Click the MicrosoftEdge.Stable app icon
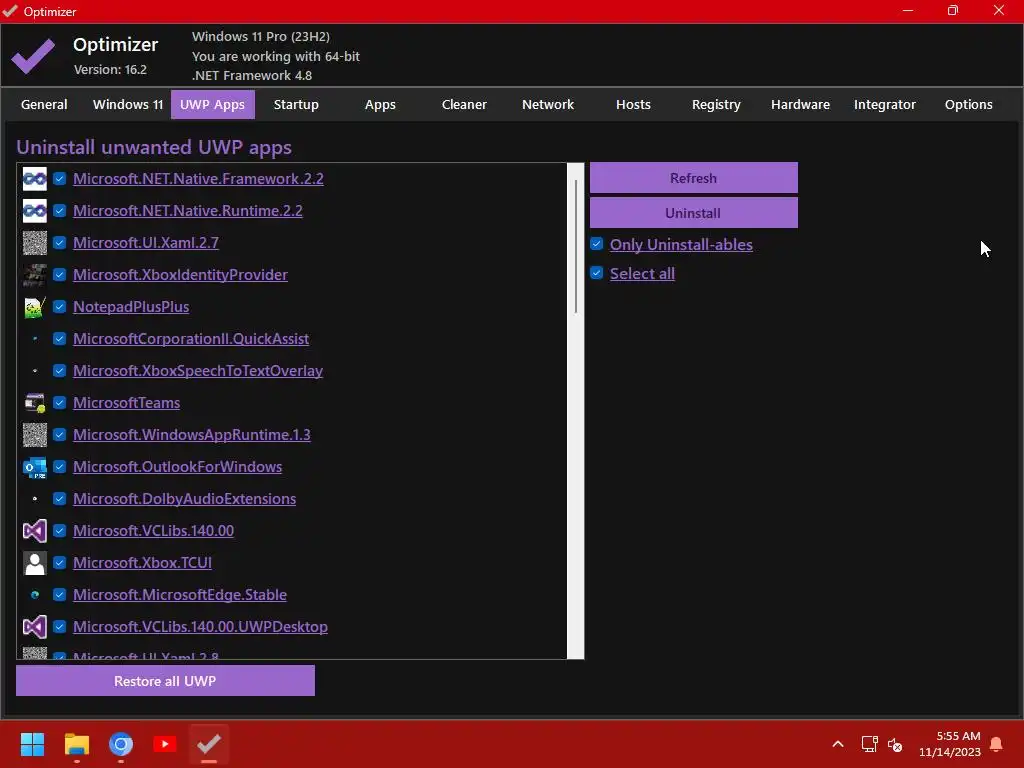 click(35, 595)
